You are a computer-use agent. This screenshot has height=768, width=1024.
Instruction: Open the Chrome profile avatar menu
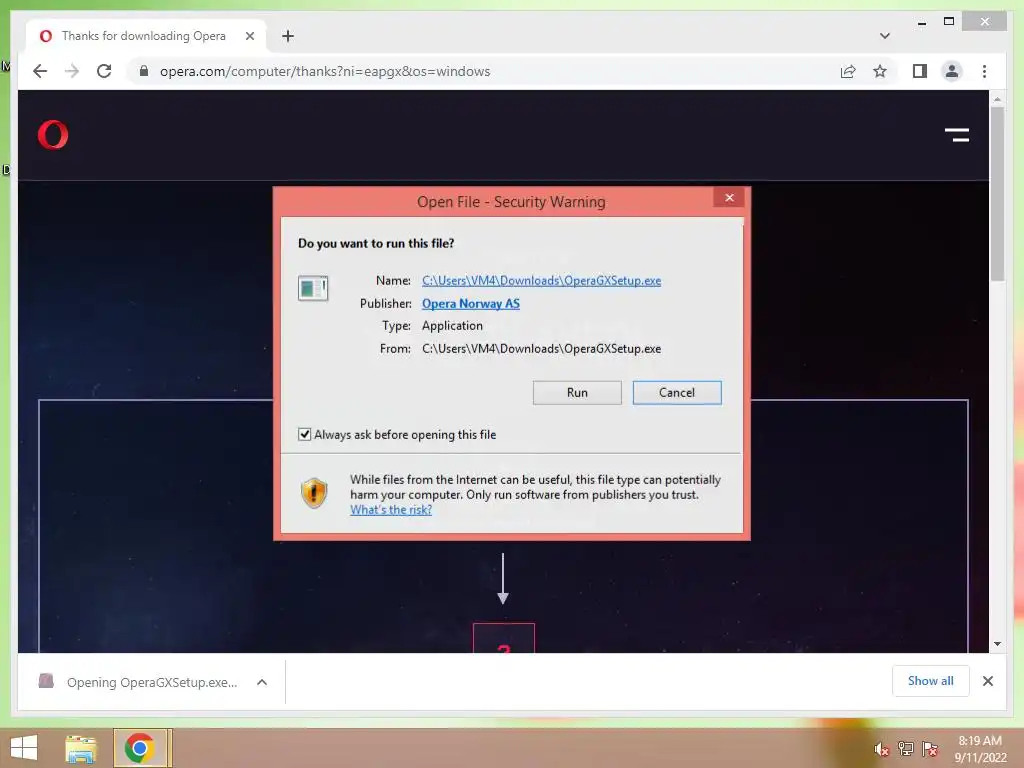coord(952,71)
